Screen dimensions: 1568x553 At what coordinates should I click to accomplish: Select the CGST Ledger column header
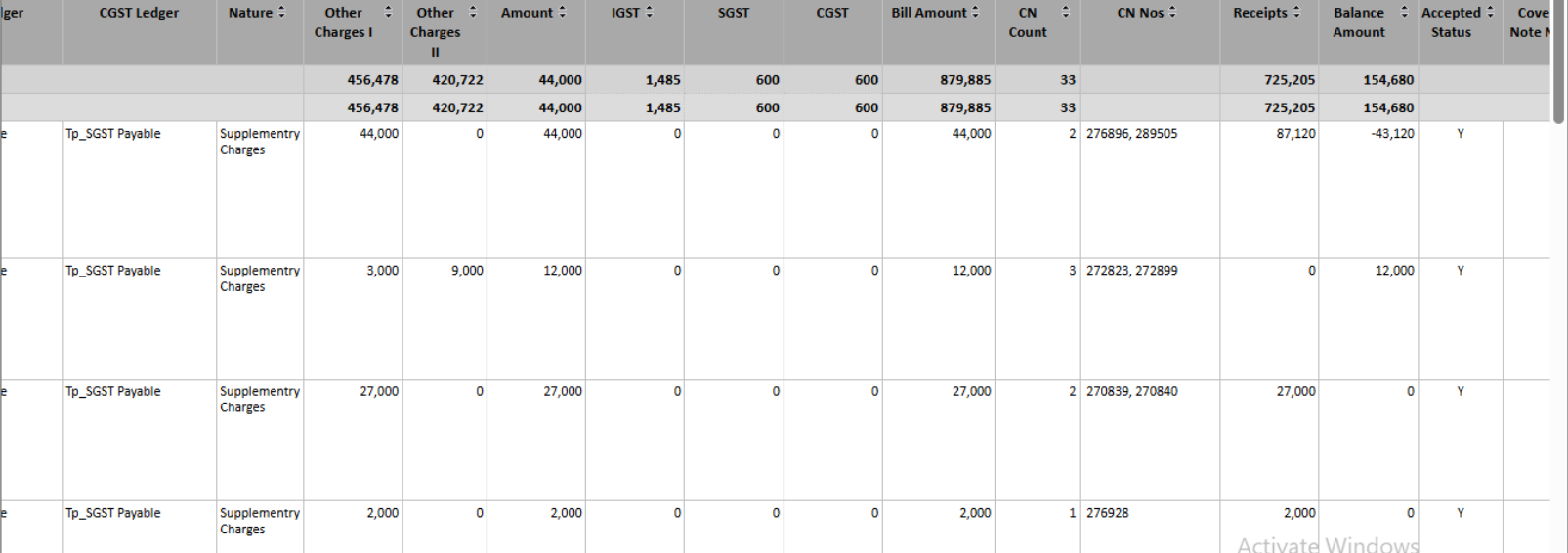[x=139, y=13]
